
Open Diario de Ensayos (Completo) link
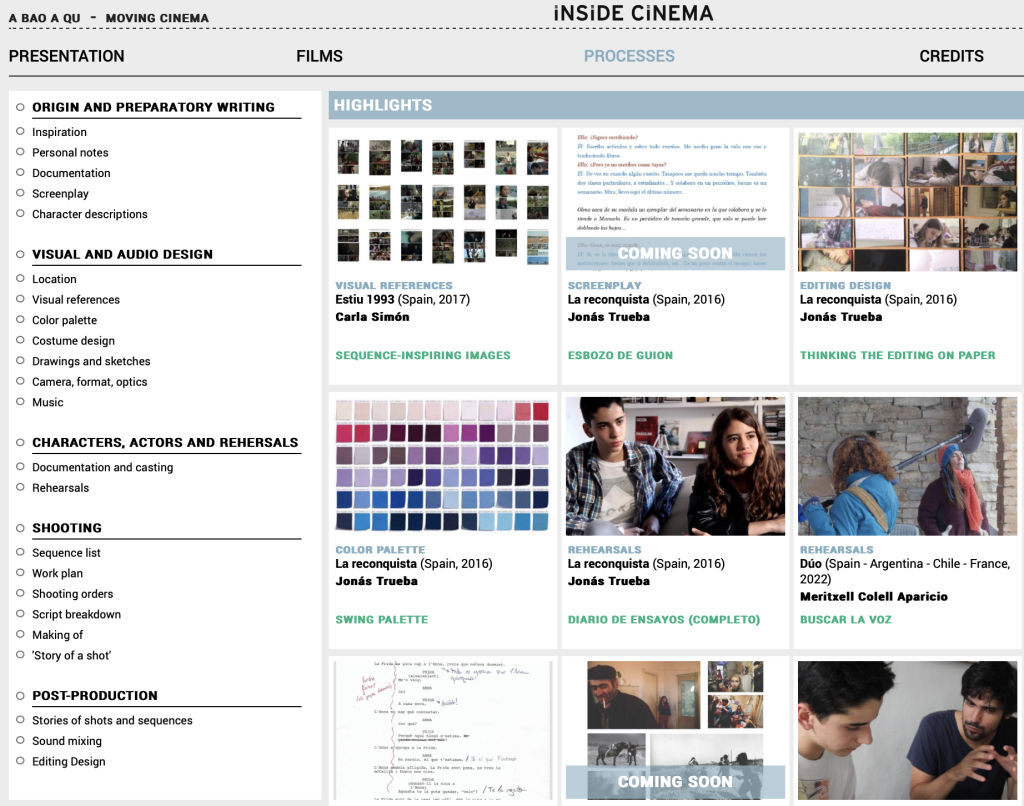coord(663,619)
